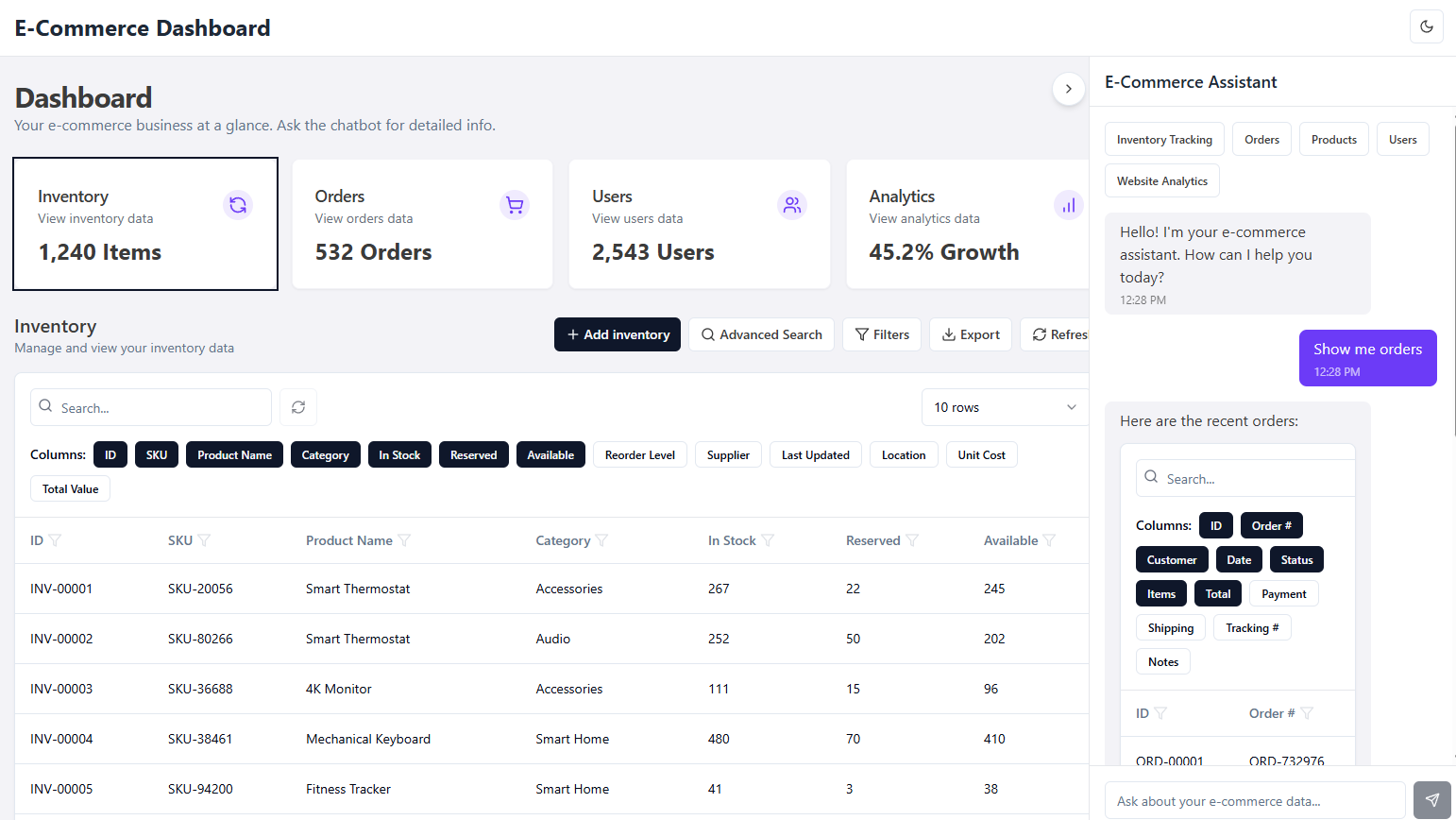
Task: Hide the SKU column from the inventory table
Action: [x=156, y=454]
